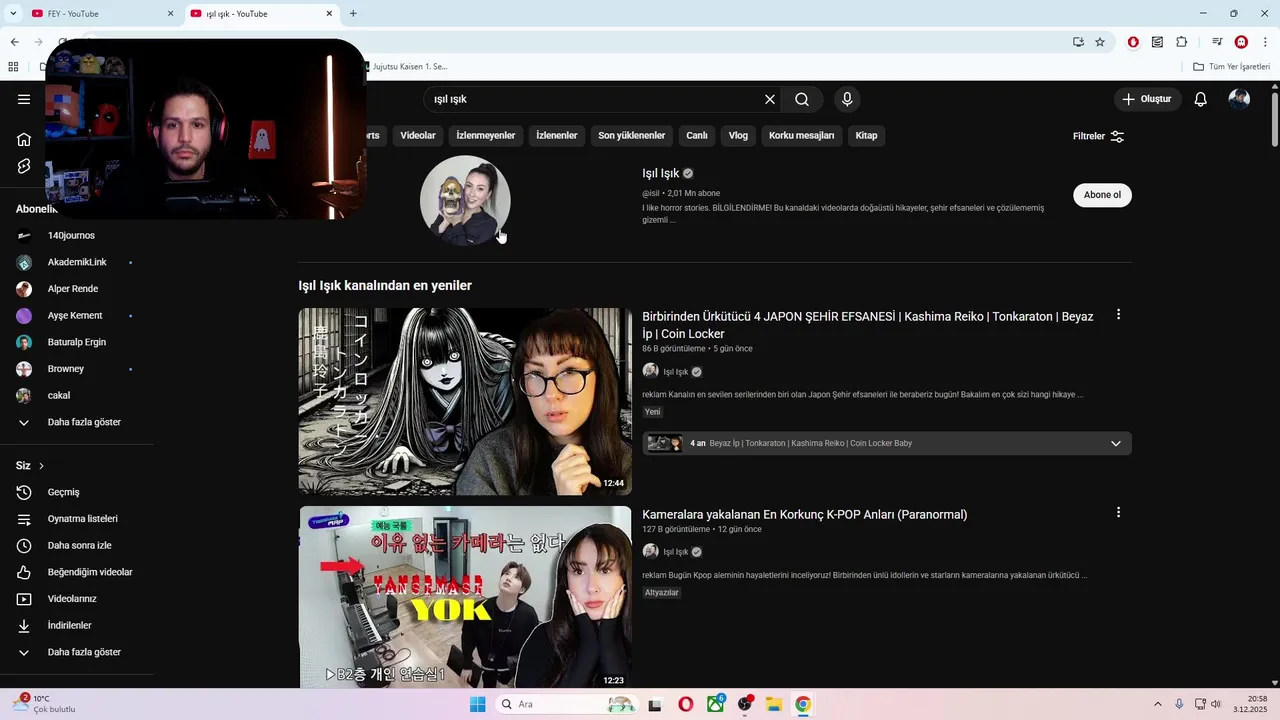Launch Opera from the taskbar
Viewport: 1280px width, 720px height.
pyautogui.click(x=685, y=704)
